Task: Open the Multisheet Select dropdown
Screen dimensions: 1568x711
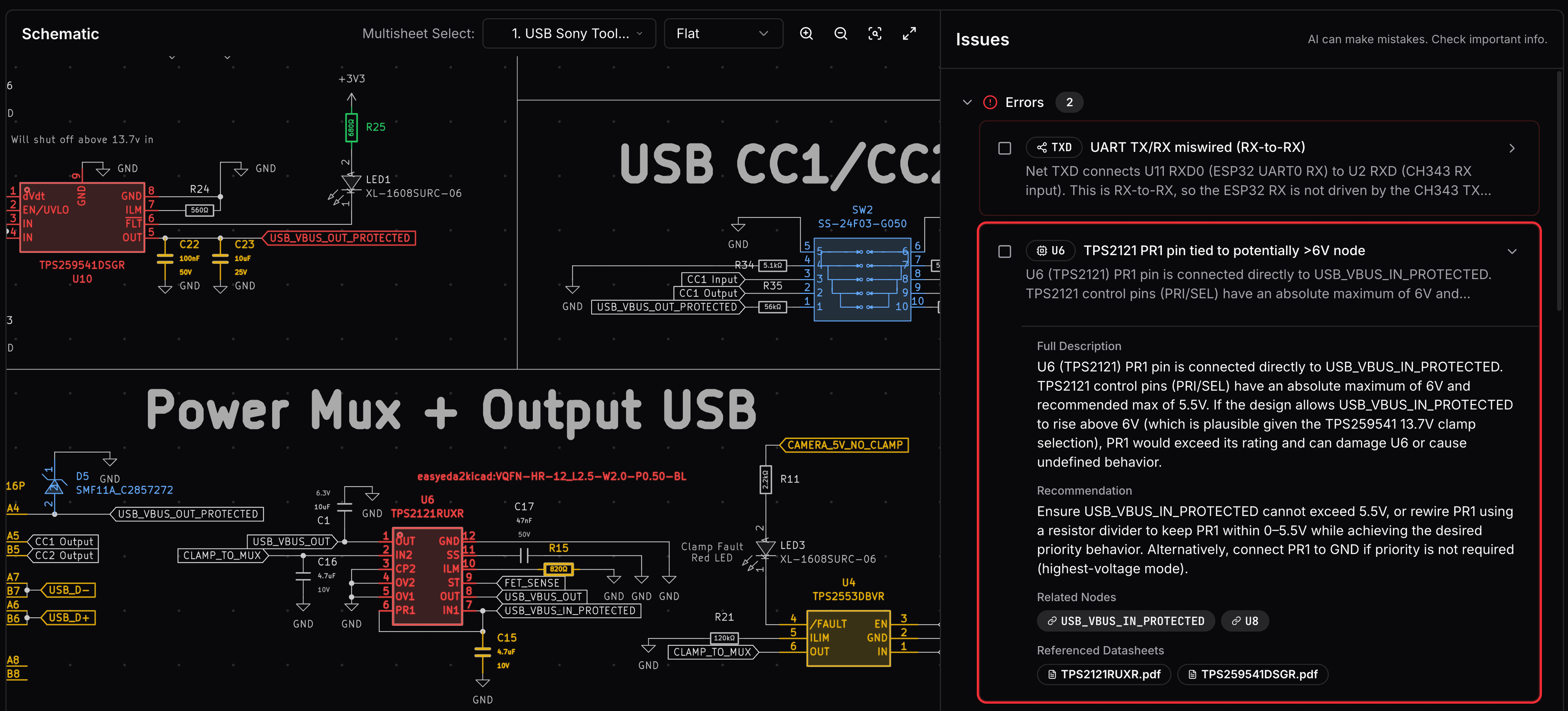Action: (568, 33)
